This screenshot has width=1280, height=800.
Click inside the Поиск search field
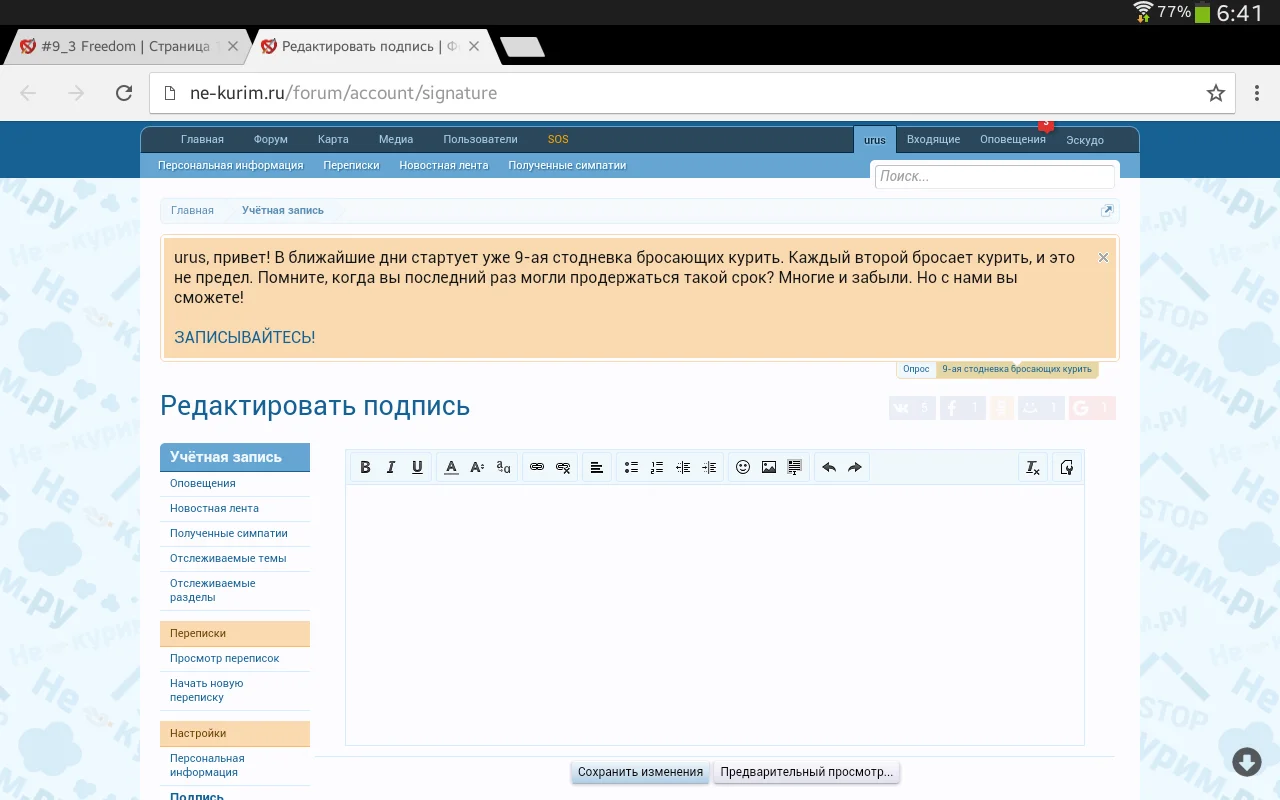[x=994, y=176]
